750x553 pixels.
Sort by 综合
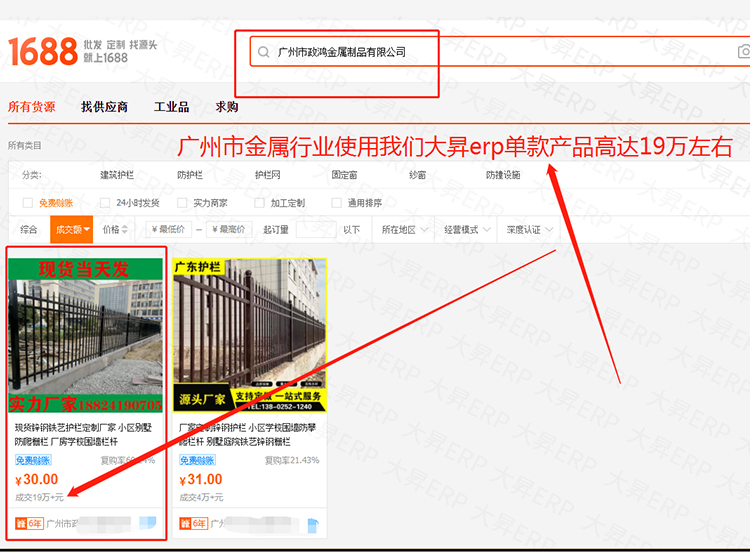(x=29, y=230)
